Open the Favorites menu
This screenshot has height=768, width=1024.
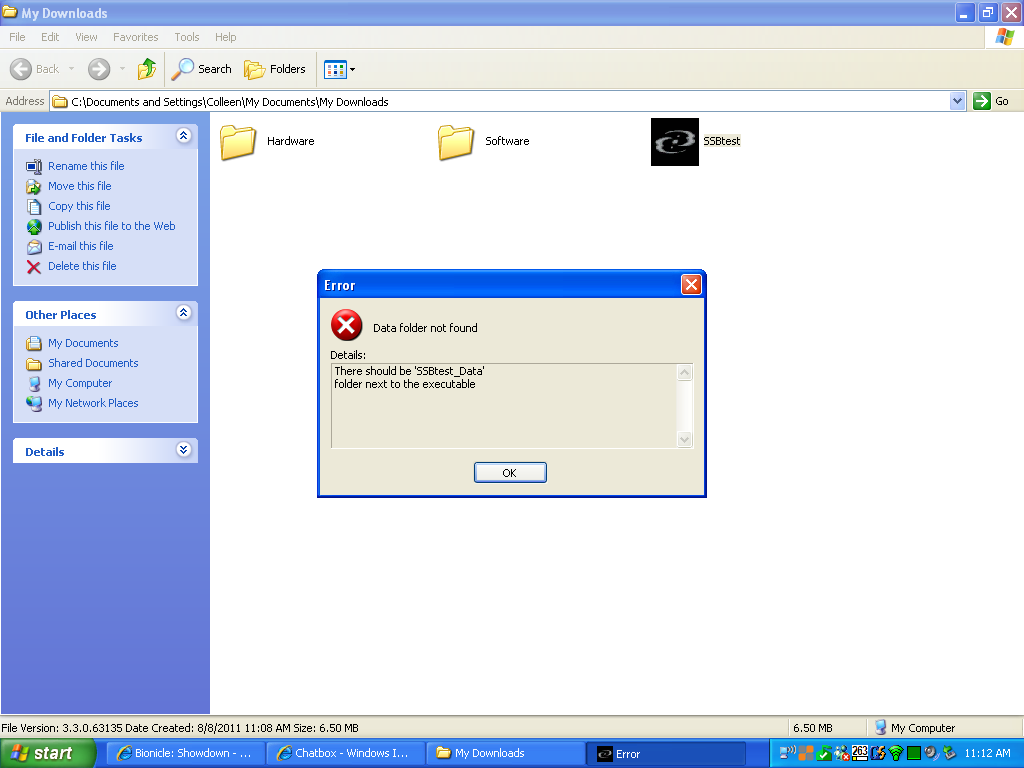pos(135,37)
